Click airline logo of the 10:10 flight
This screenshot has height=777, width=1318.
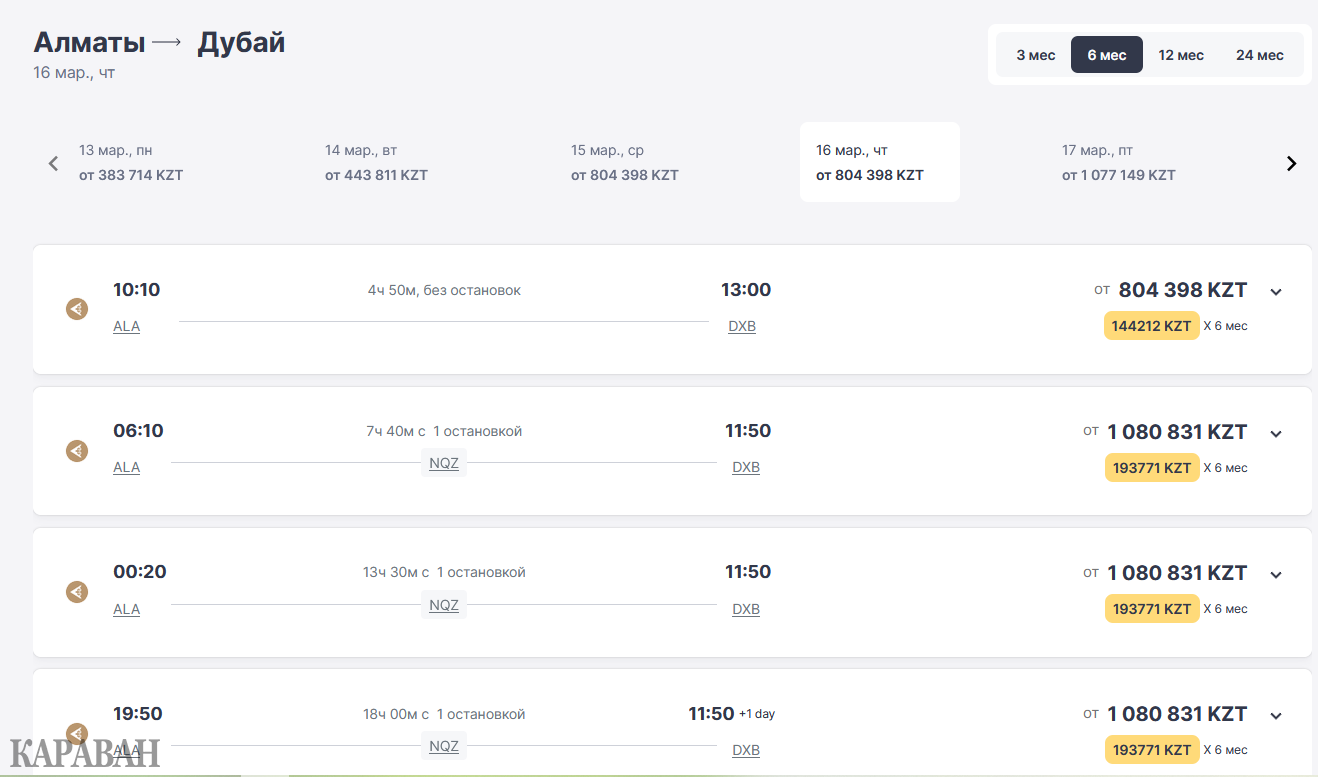point(77,309)
